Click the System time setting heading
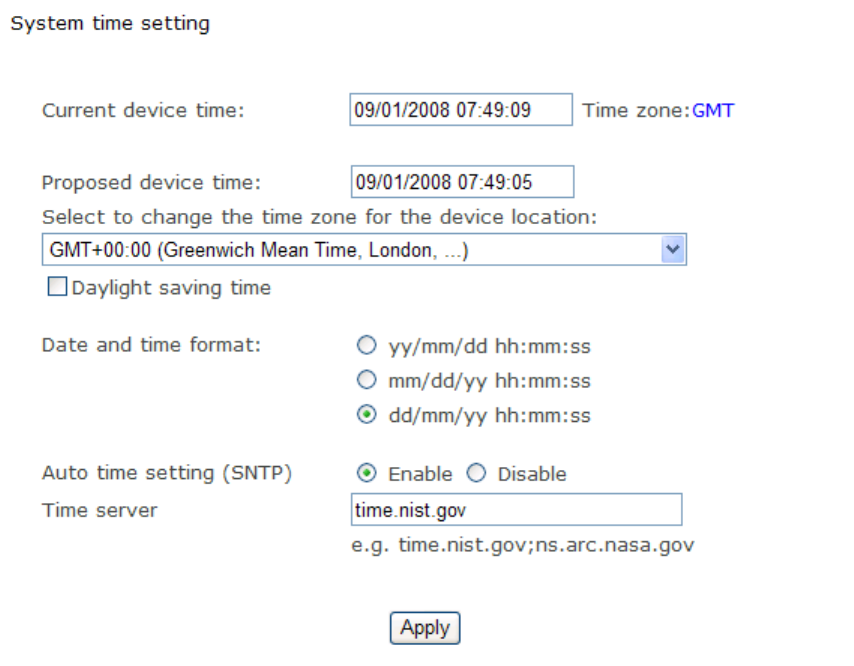Screen dimensions: 854x666 tap(110, 23)
